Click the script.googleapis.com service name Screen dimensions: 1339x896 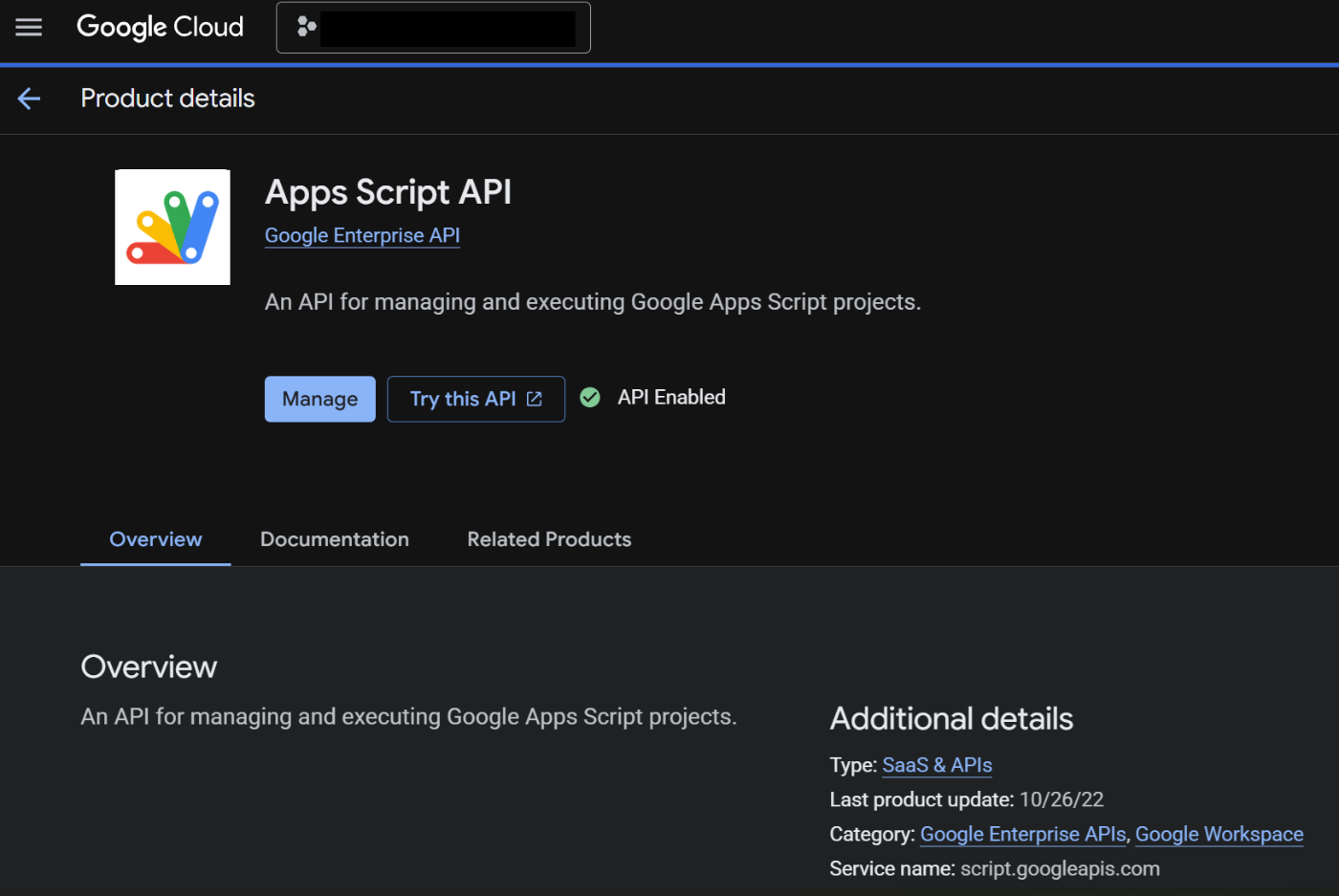coord(1060,868)
